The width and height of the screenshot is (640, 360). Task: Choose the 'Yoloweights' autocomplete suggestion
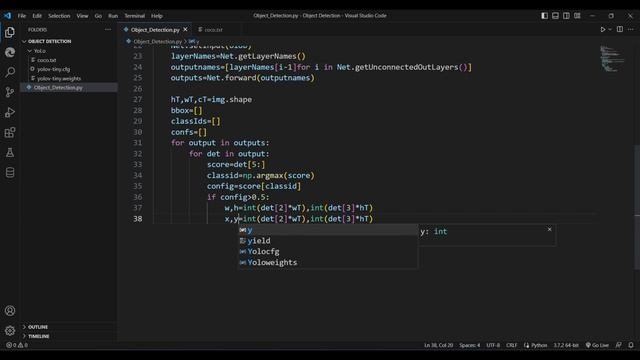click(328, 262)
